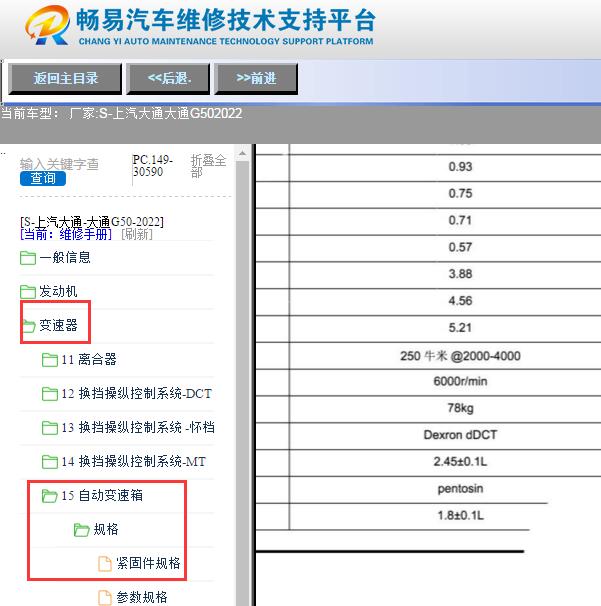Image resolution: width=601 pixels, height=606 pixels.
Task: Click the folder icon for 14 换挡操纵控制系统-MT
Action: coord(50,462)
